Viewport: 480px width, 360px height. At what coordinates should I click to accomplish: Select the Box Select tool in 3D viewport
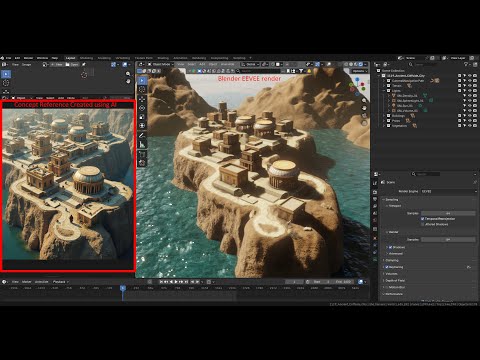[142, 80]
